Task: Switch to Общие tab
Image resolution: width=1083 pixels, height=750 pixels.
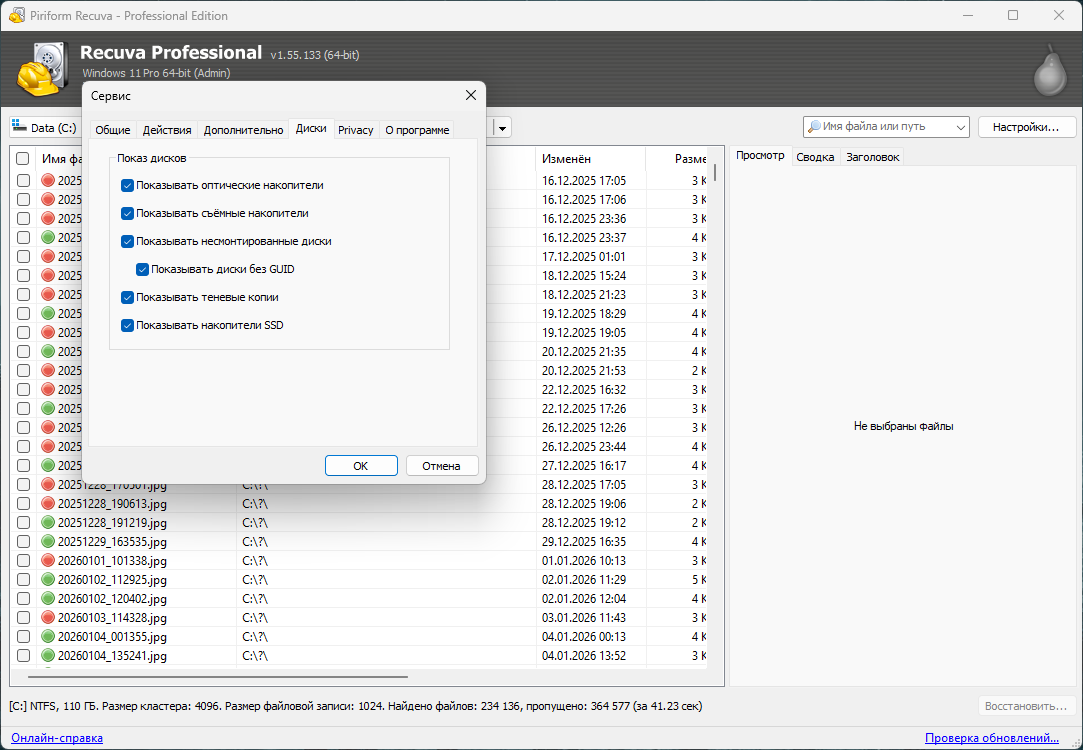Action: [113, 130]
